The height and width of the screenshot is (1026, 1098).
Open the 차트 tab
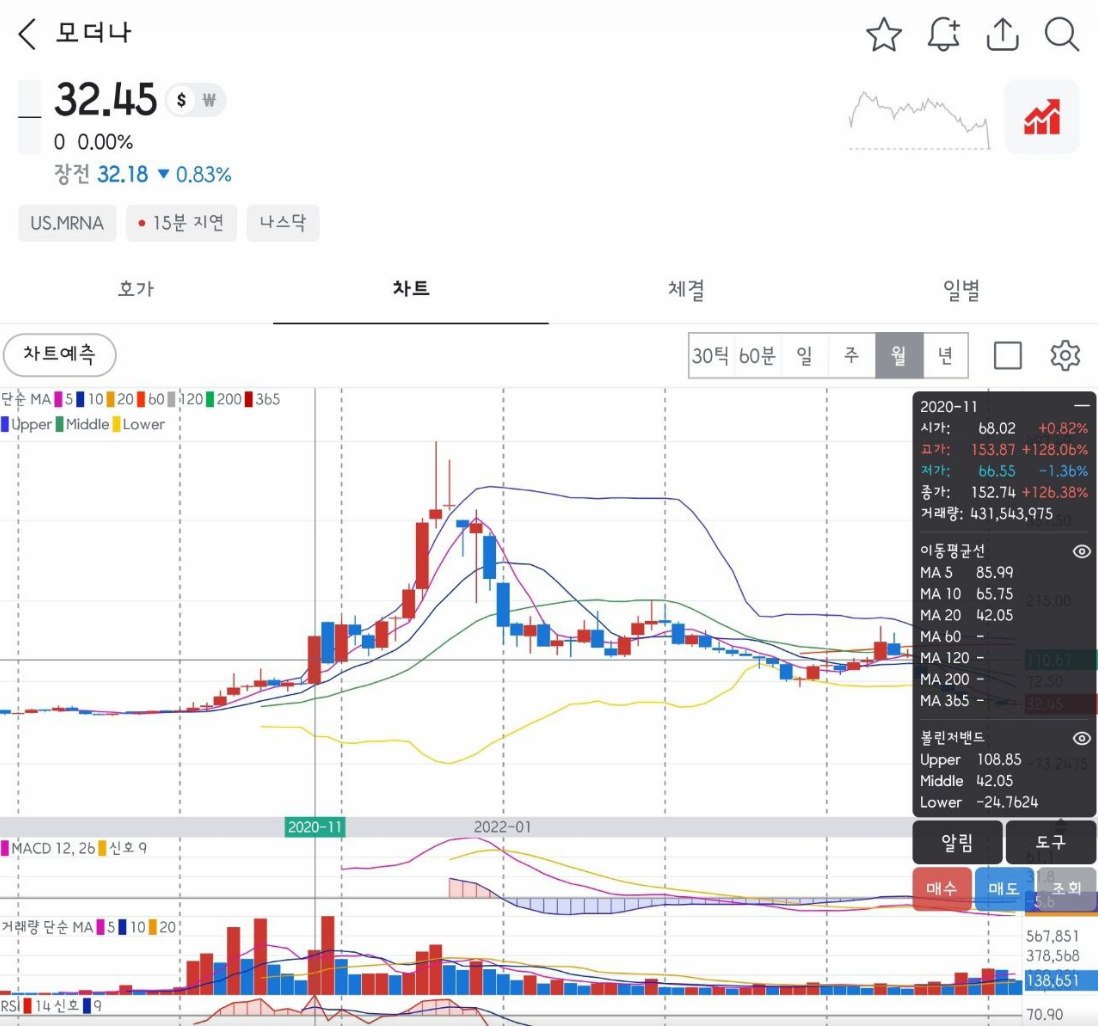(411, 289)
